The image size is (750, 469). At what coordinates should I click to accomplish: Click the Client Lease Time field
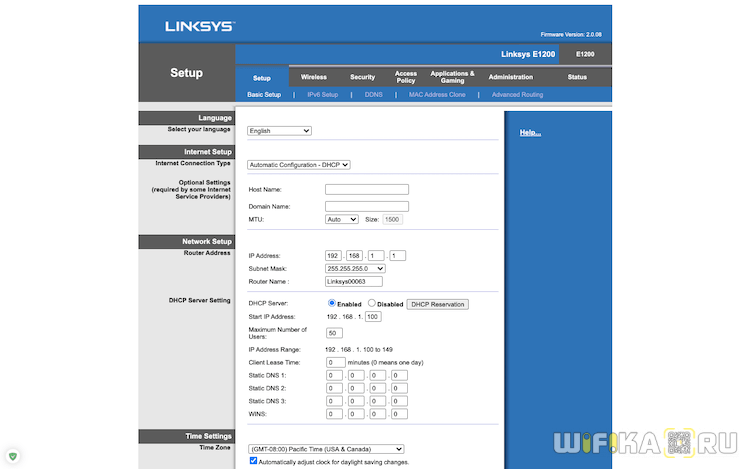[x=336, y=362]
